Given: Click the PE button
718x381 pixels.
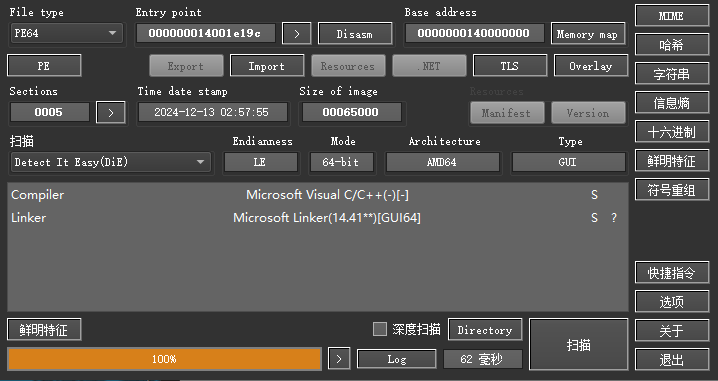Looking at the screenshot, I should (x=44, y=66).
